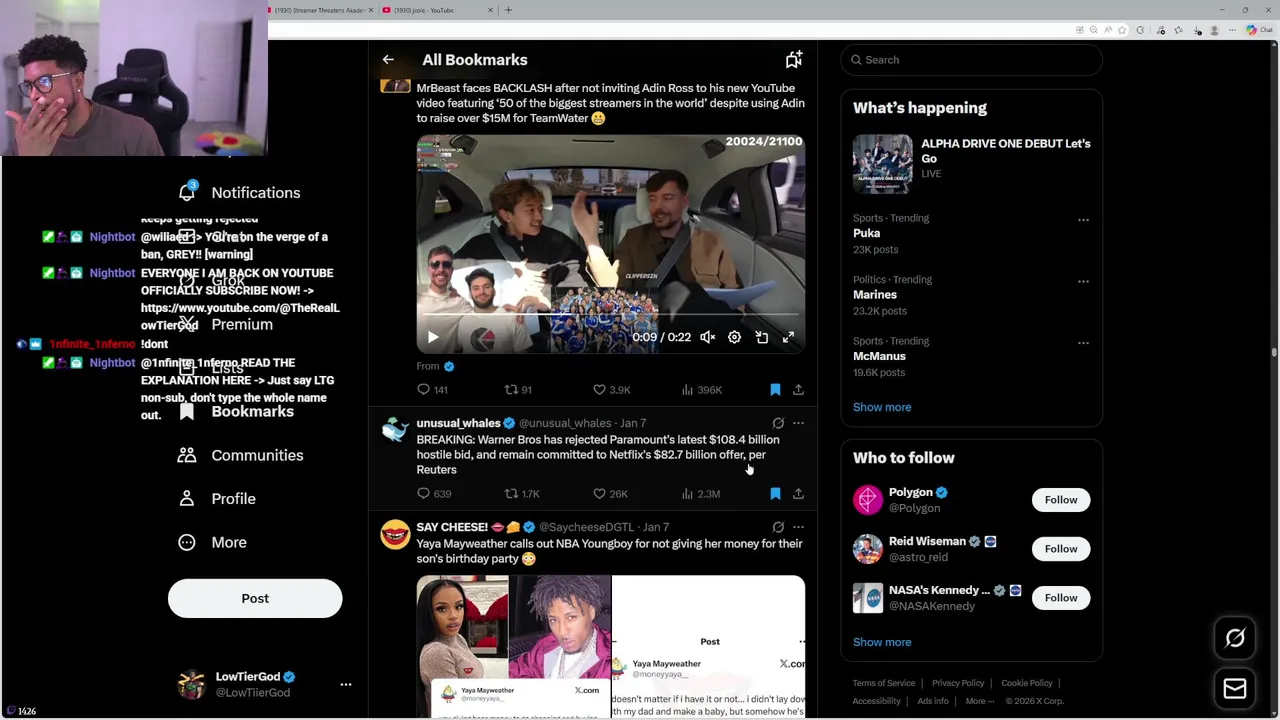Image resolution: width=1280 pixels, height=720 pixels.
Task: Open Grok floating button
Action: click(1235, 638)
